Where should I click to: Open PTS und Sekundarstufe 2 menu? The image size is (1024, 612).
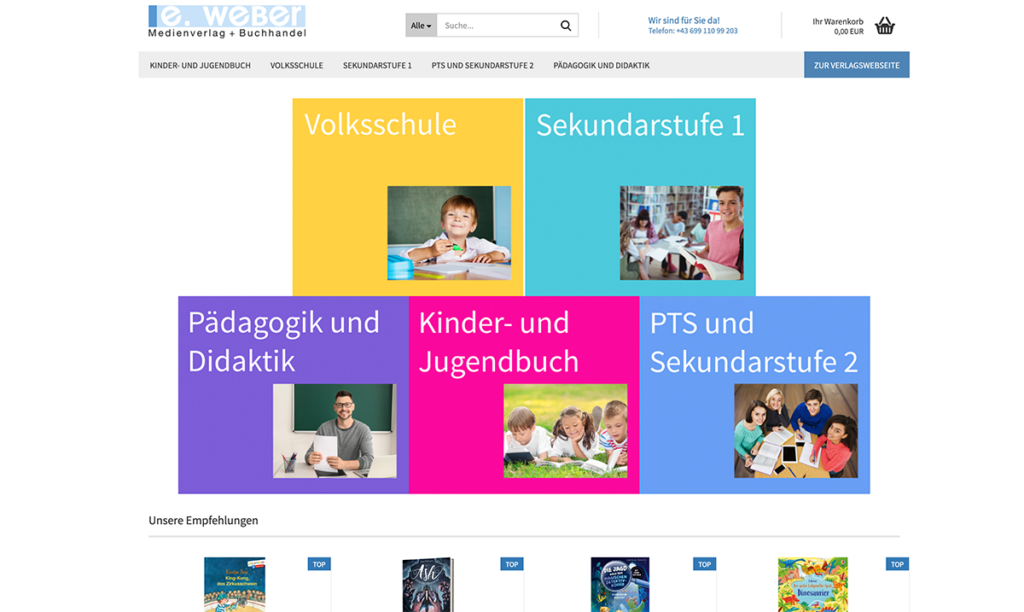click(482, 66)
